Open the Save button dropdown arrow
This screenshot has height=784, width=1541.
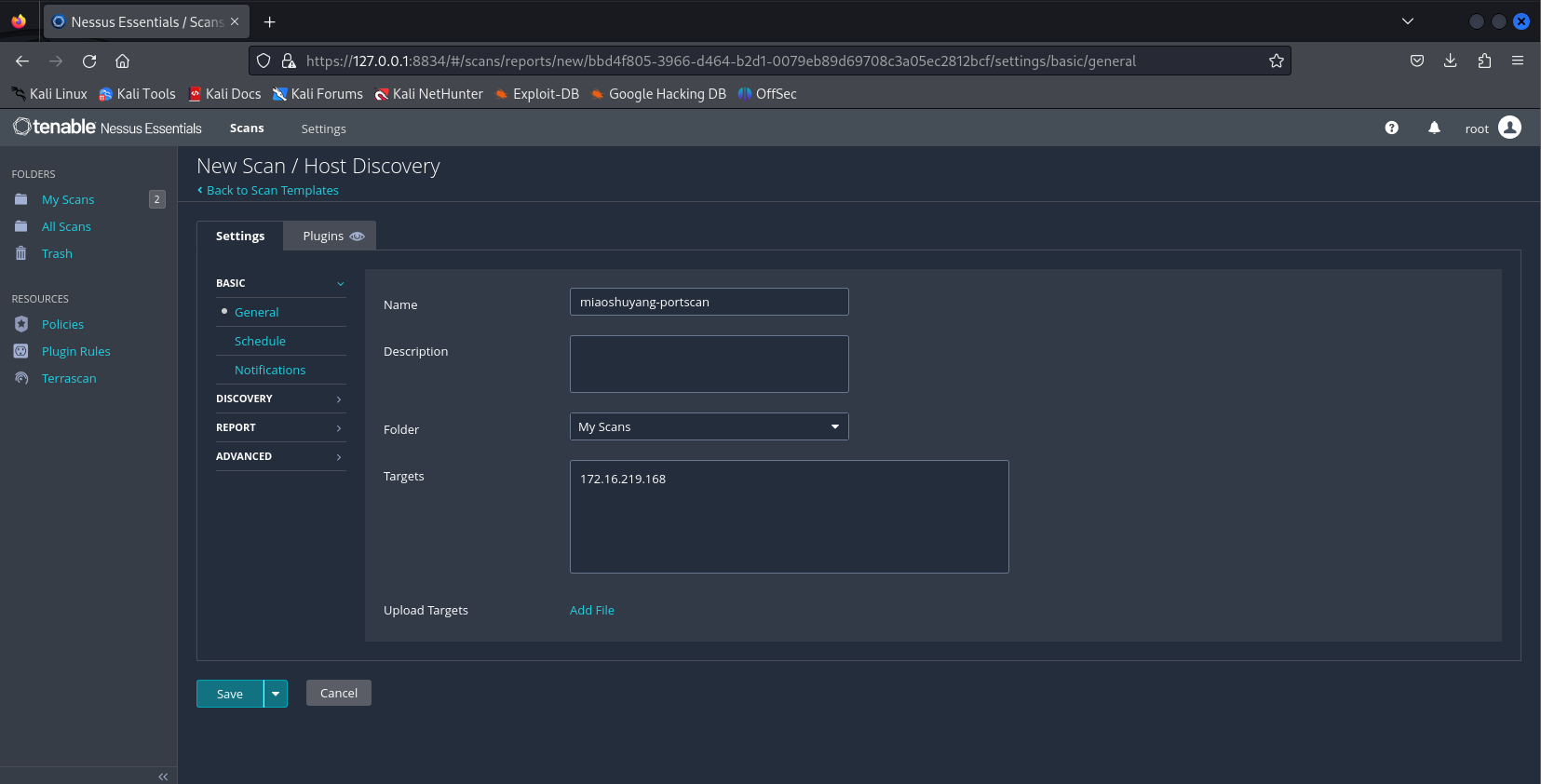coord(276,694)
